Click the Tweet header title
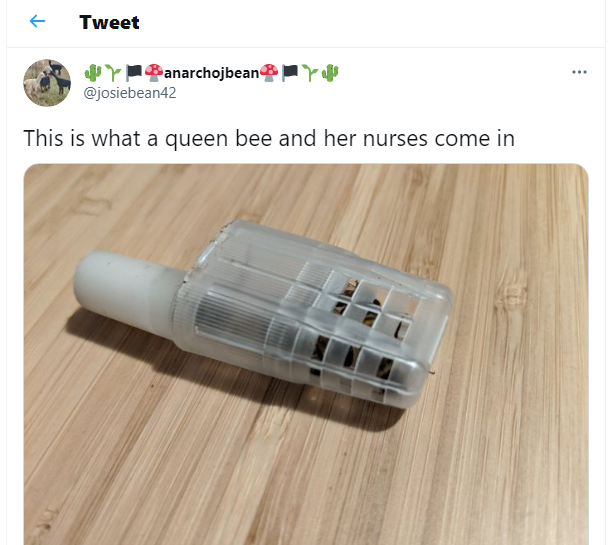The image size is (609, 545). click(x=109, y=22)
